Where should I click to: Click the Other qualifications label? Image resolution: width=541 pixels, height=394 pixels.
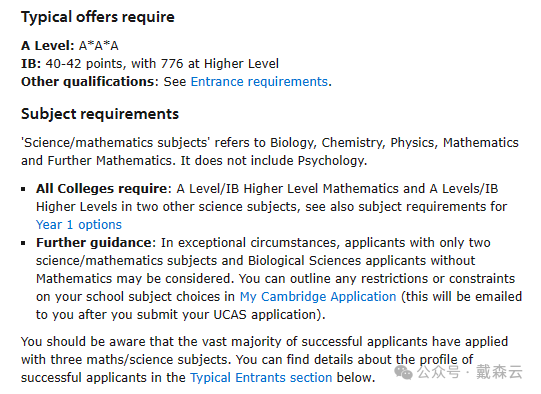pos(89,82)
